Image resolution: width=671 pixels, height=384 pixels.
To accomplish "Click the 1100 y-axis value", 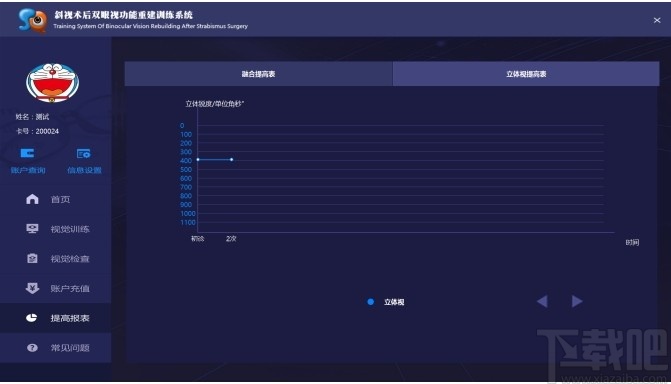I will pos(188,222).
